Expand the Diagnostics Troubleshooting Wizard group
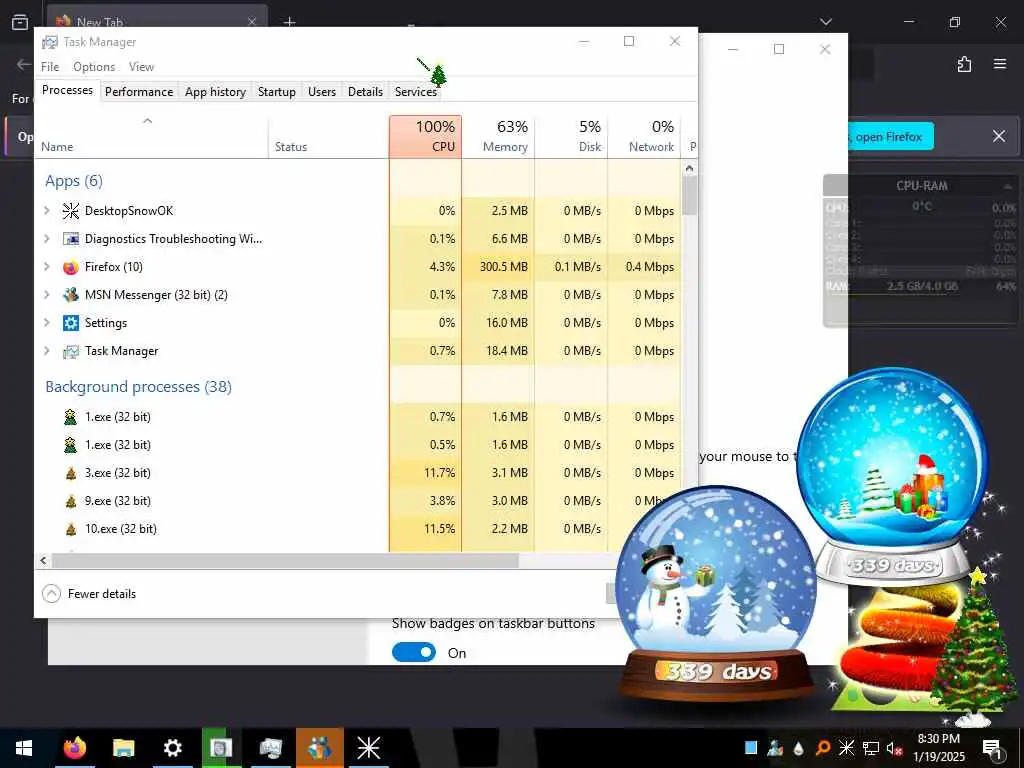Viewport: 1024px width, 768px height. 46,238
